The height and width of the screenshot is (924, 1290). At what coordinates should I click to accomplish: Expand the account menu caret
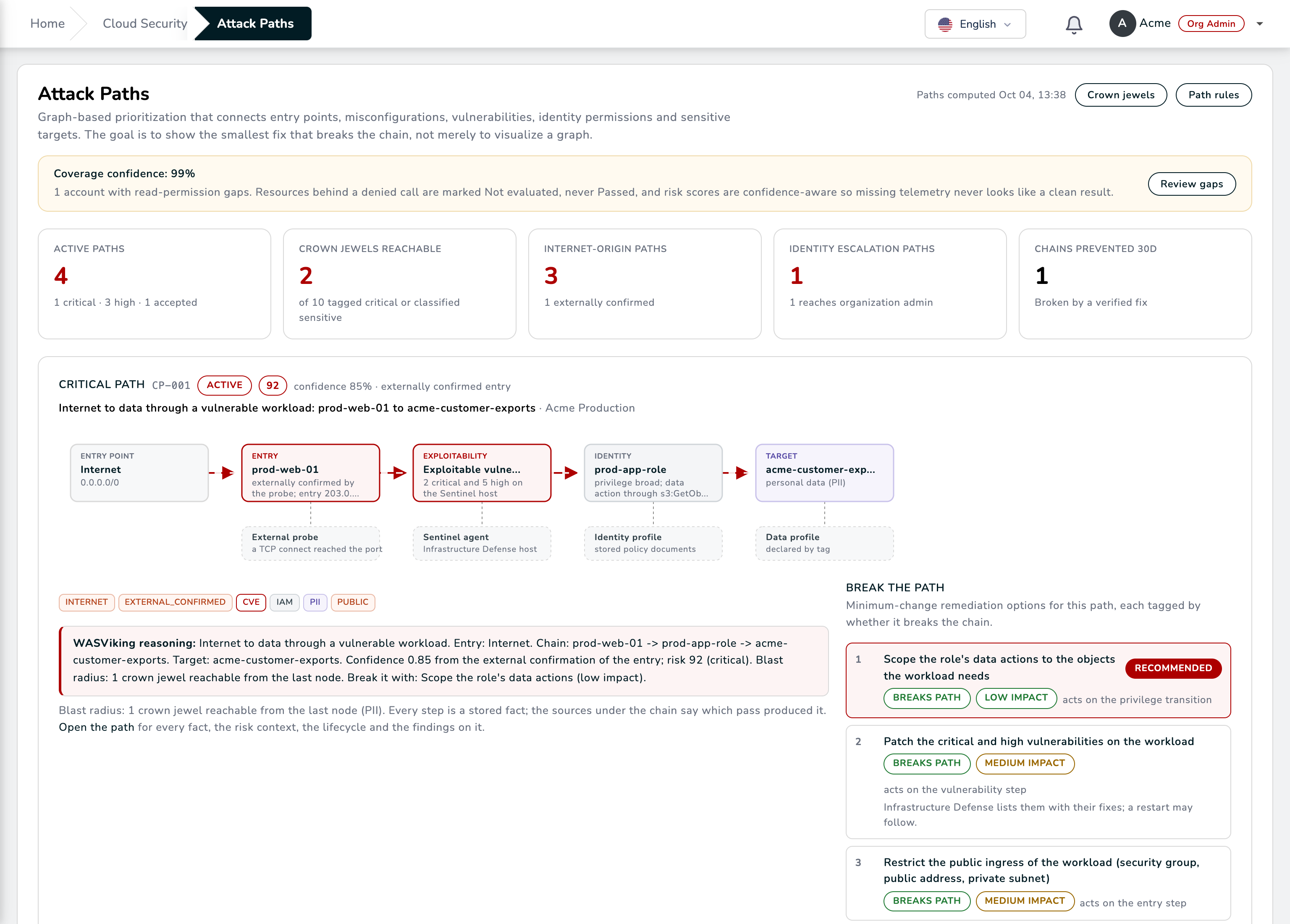1259,24
